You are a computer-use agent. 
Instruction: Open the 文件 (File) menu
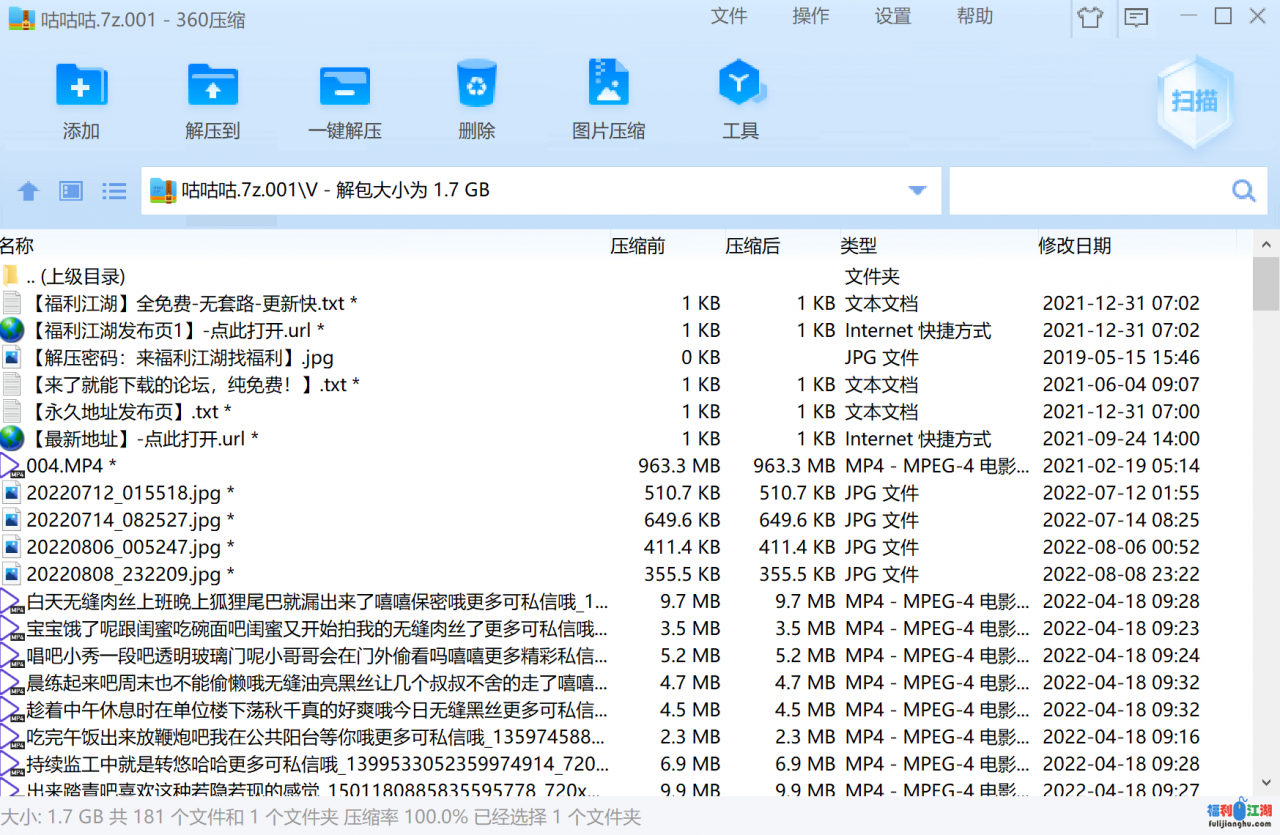(729, 16)
